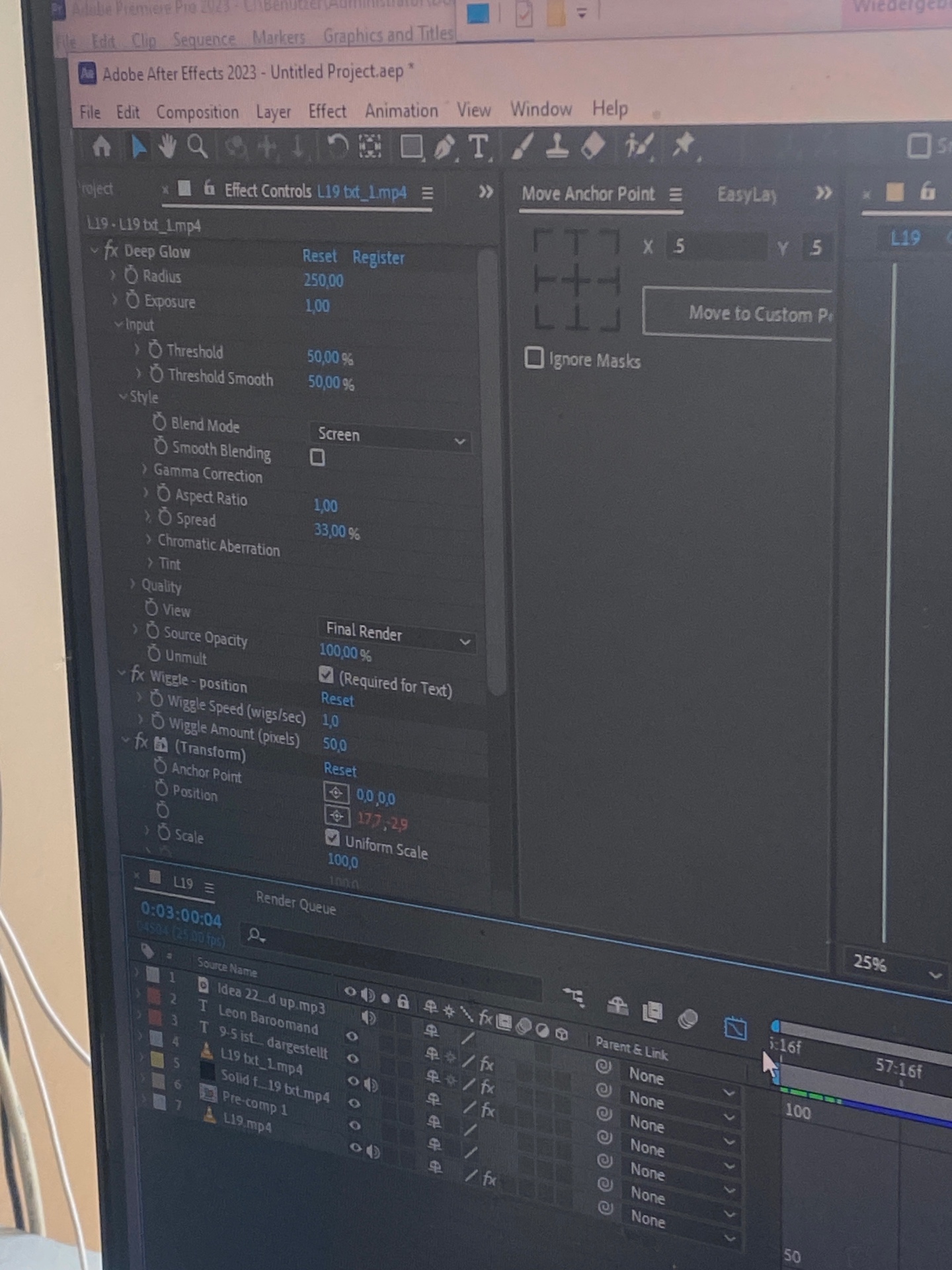Click the Move to Custom Point button
This screenshot has height=1270, width=952.
pos(738,314)
